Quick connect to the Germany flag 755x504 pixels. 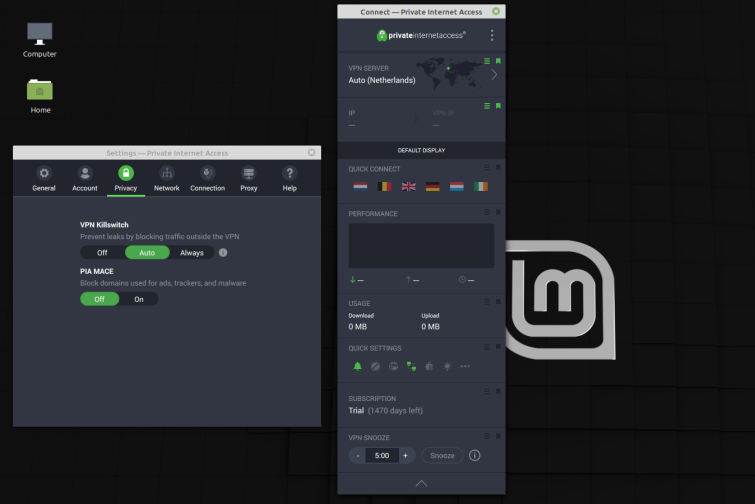pos(432,186)
